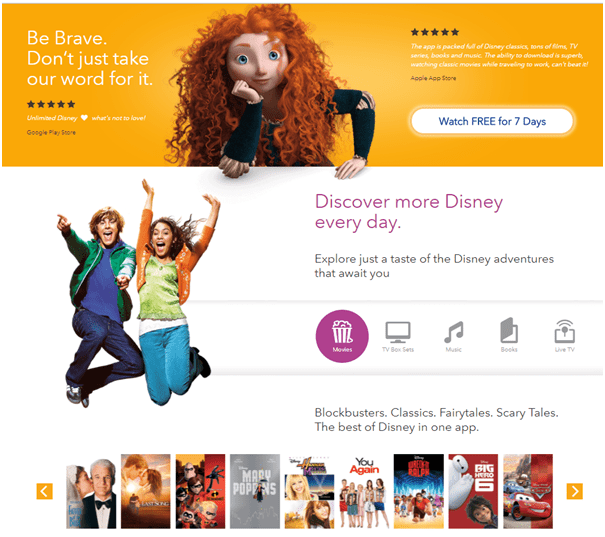Open the Wreck-It Ralph poster

tap(418, 491)
